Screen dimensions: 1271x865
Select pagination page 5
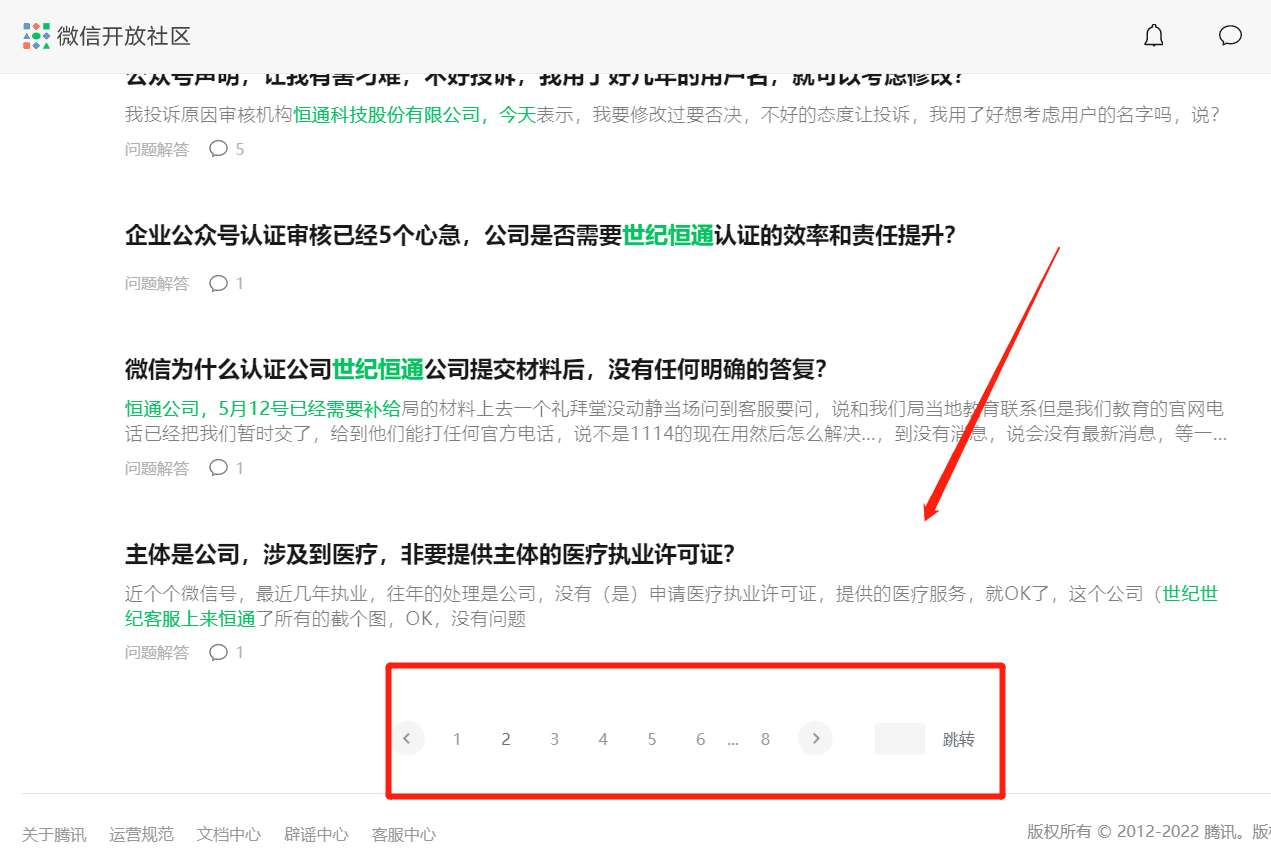[652, 739]
